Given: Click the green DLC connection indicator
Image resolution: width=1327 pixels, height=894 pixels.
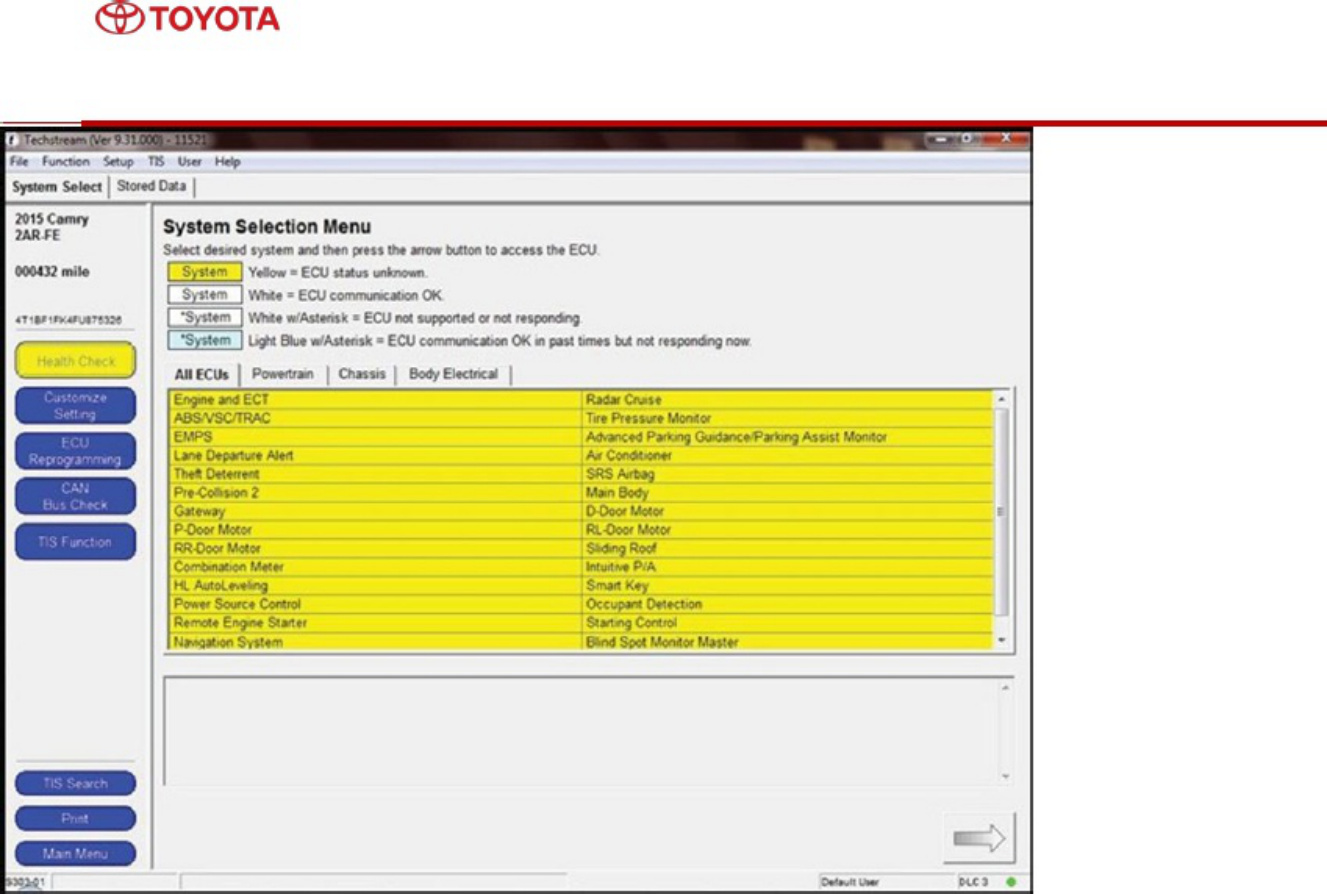Looking at the screenshot, I should (x=1011, y=882).
